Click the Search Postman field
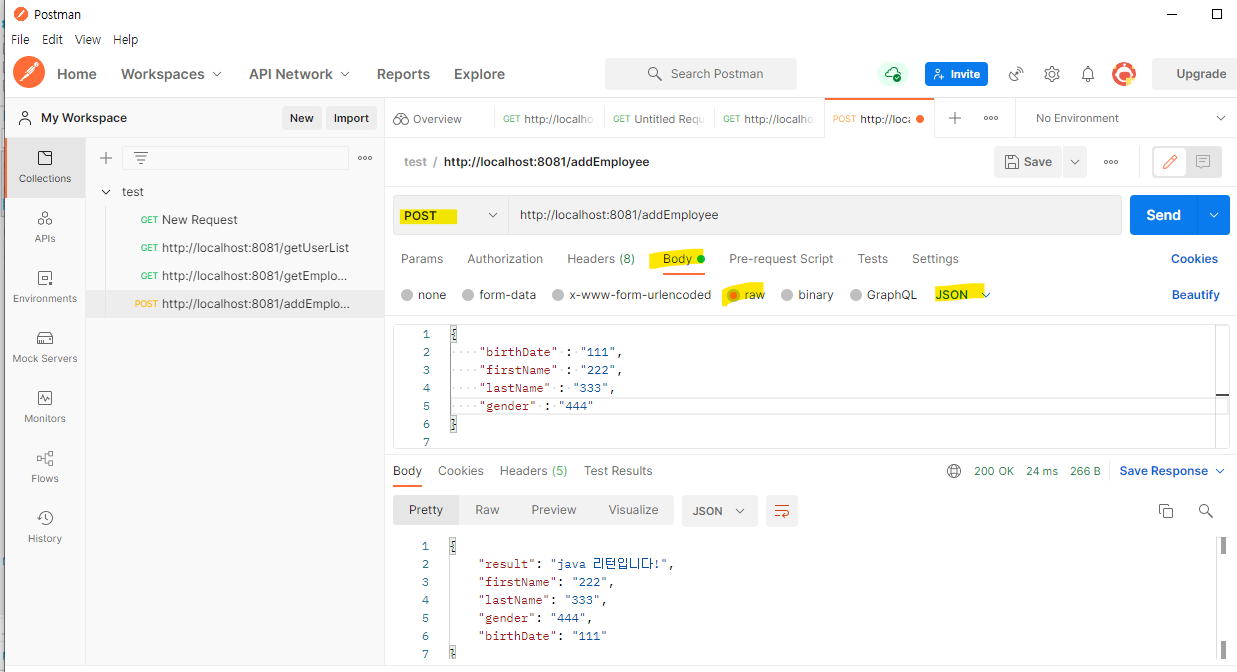This screenshot has width=1237, height=672. coord(701,74)
